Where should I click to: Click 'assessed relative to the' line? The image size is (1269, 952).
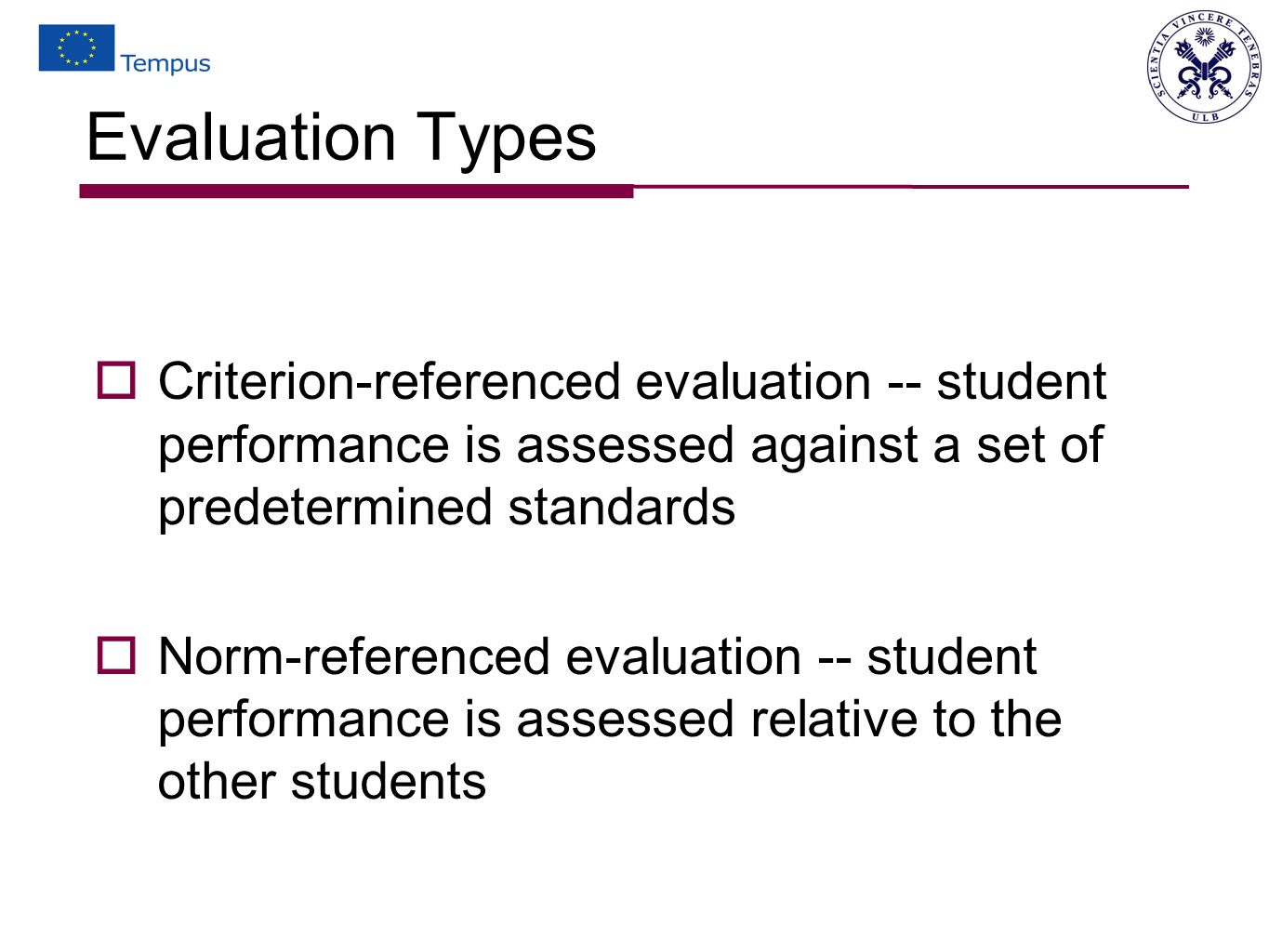click(x=789, y=720)
